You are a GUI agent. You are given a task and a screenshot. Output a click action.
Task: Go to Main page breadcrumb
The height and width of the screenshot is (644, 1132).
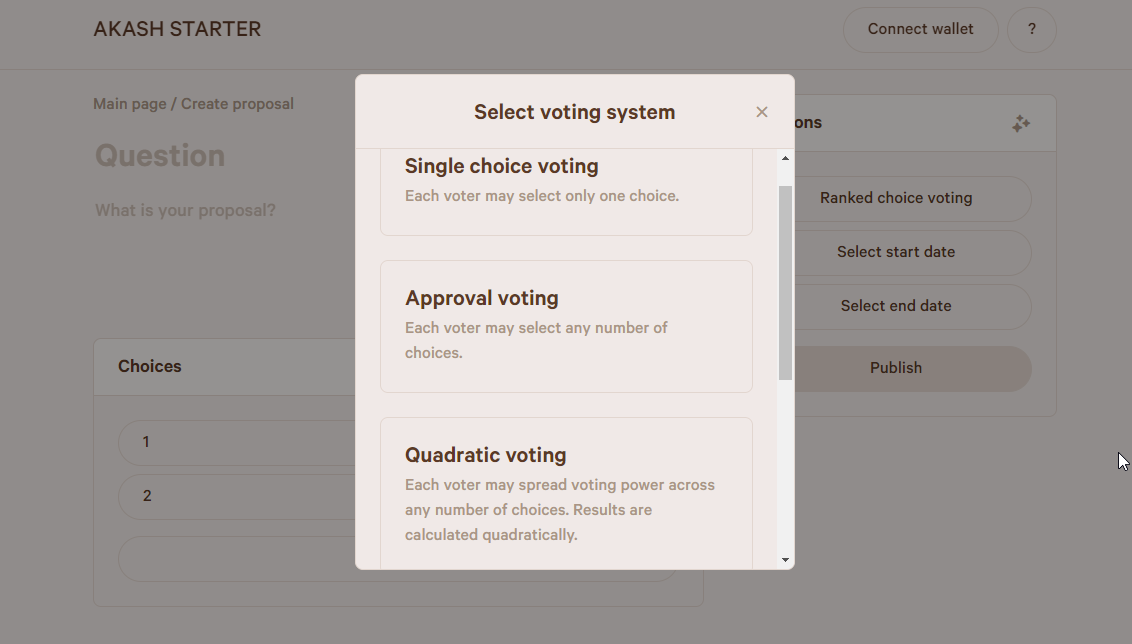129,104
